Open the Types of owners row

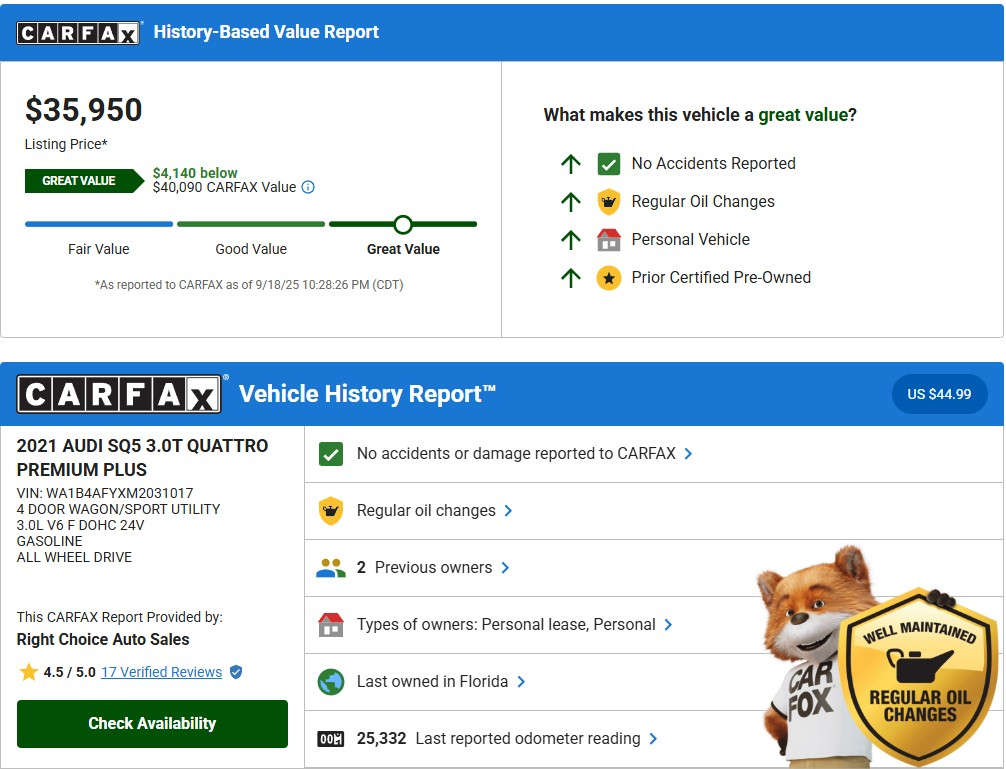[506, 625]
